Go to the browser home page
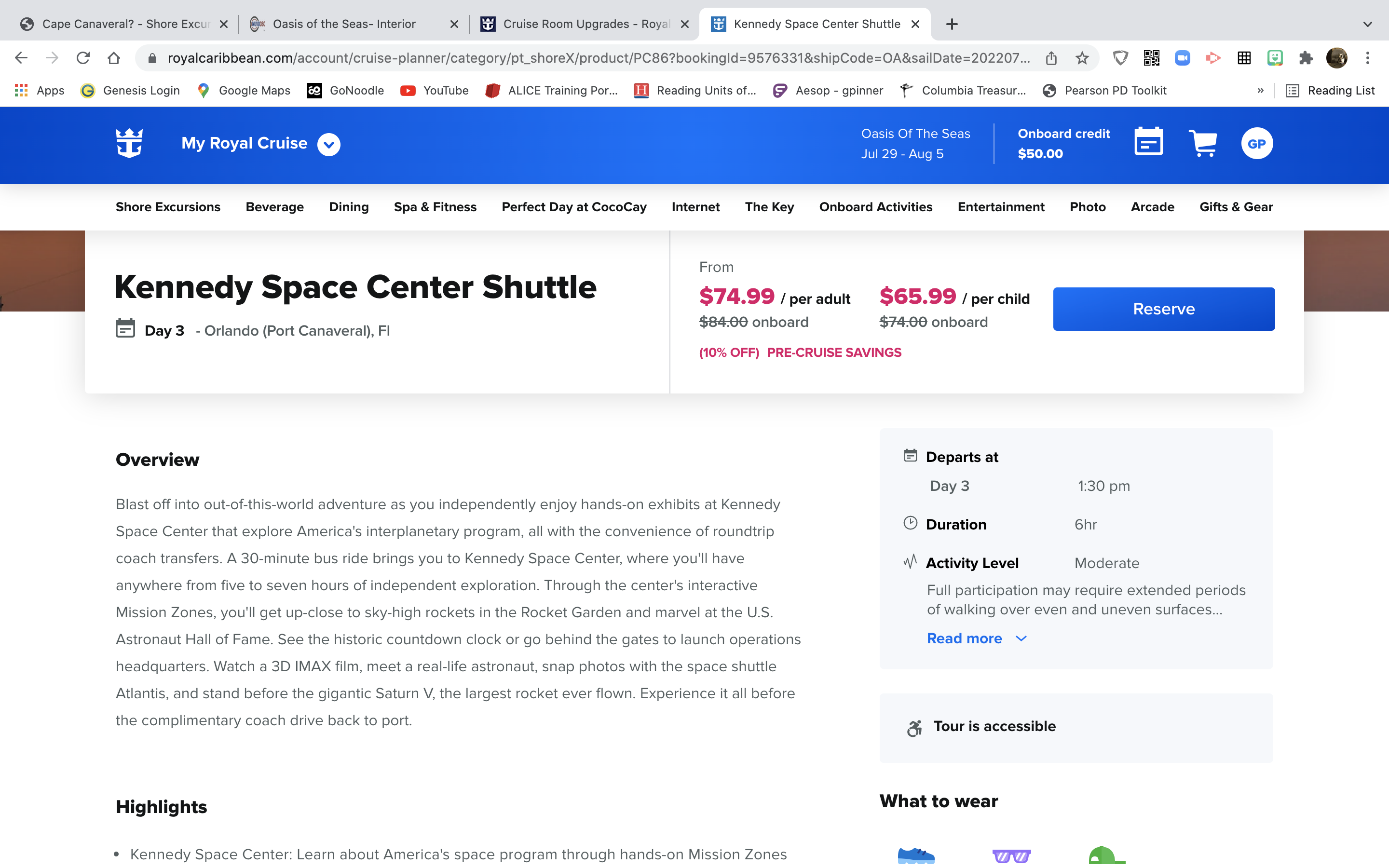 114,58
